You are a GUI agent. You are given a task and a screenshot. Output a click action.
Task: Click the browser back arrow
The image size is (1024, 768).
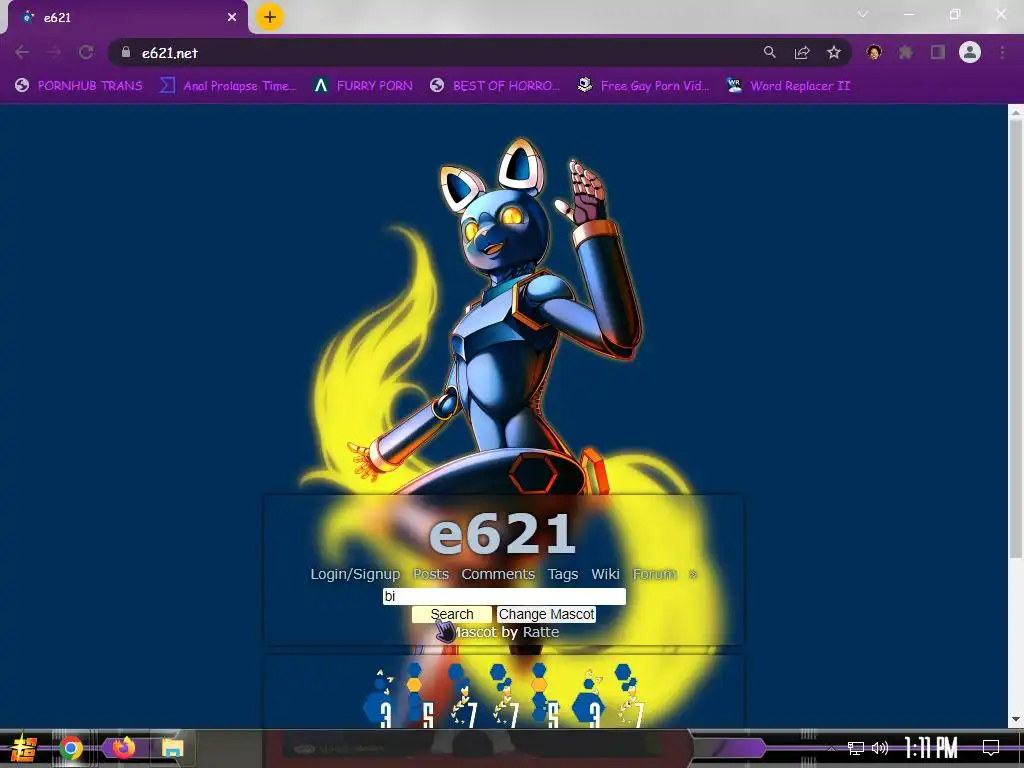(22, 52)
